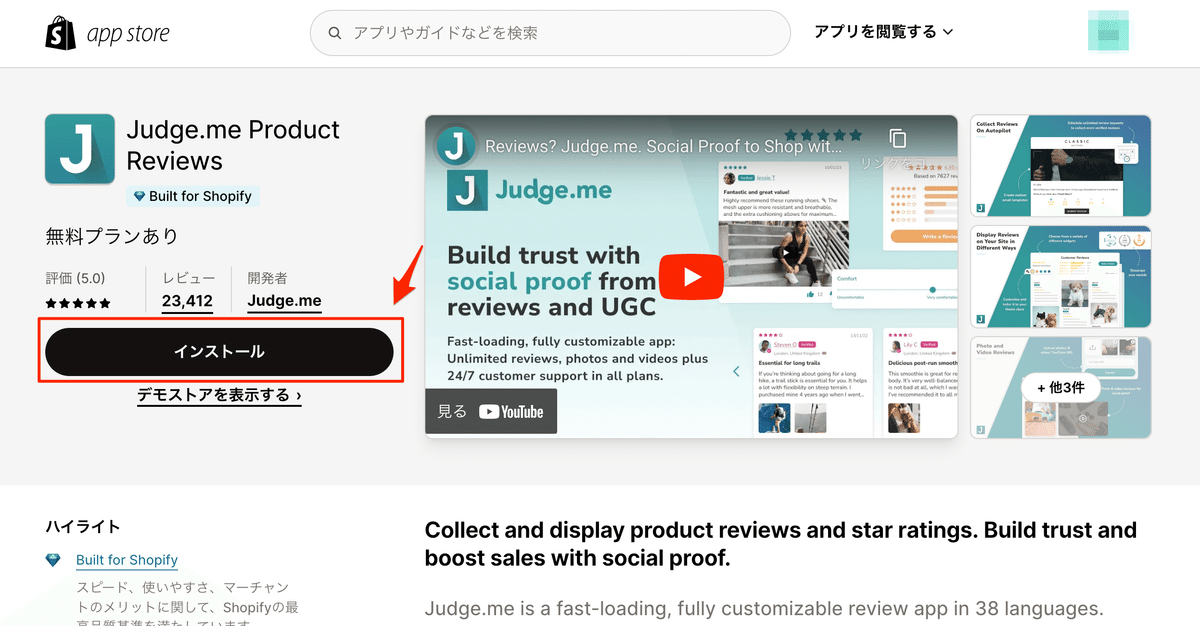Open the 23,412 reviews link
The width and height of the screenshot is (1200, 626).
click(187, 300)
